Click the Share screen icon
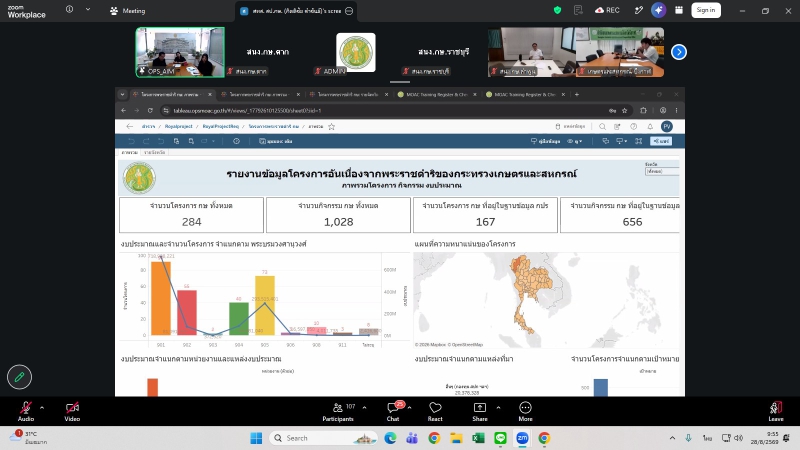 point(480,411)
